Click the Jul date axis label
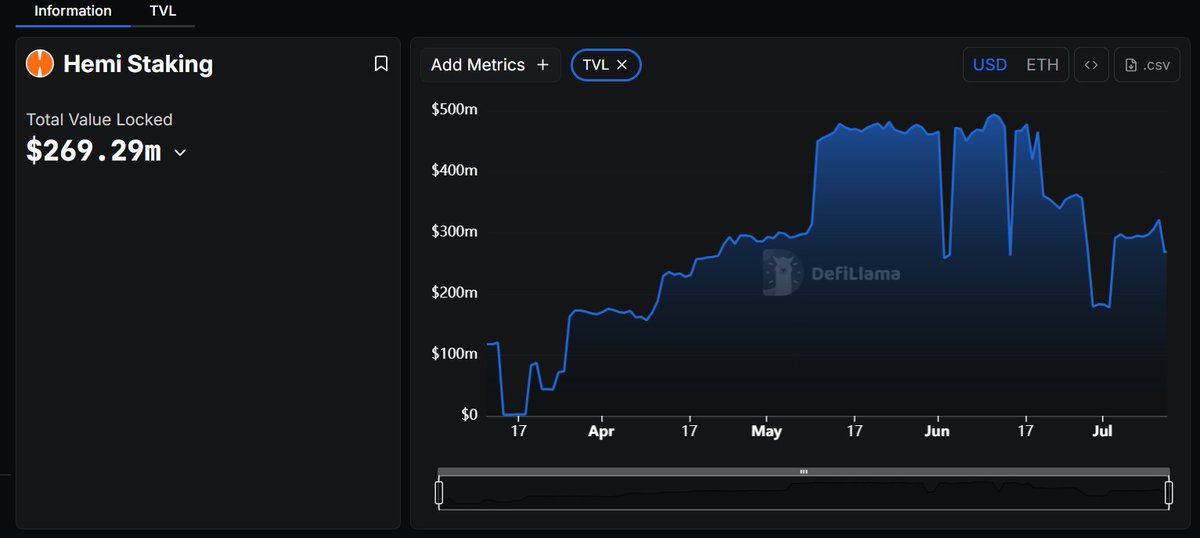 pos(1102,432)
